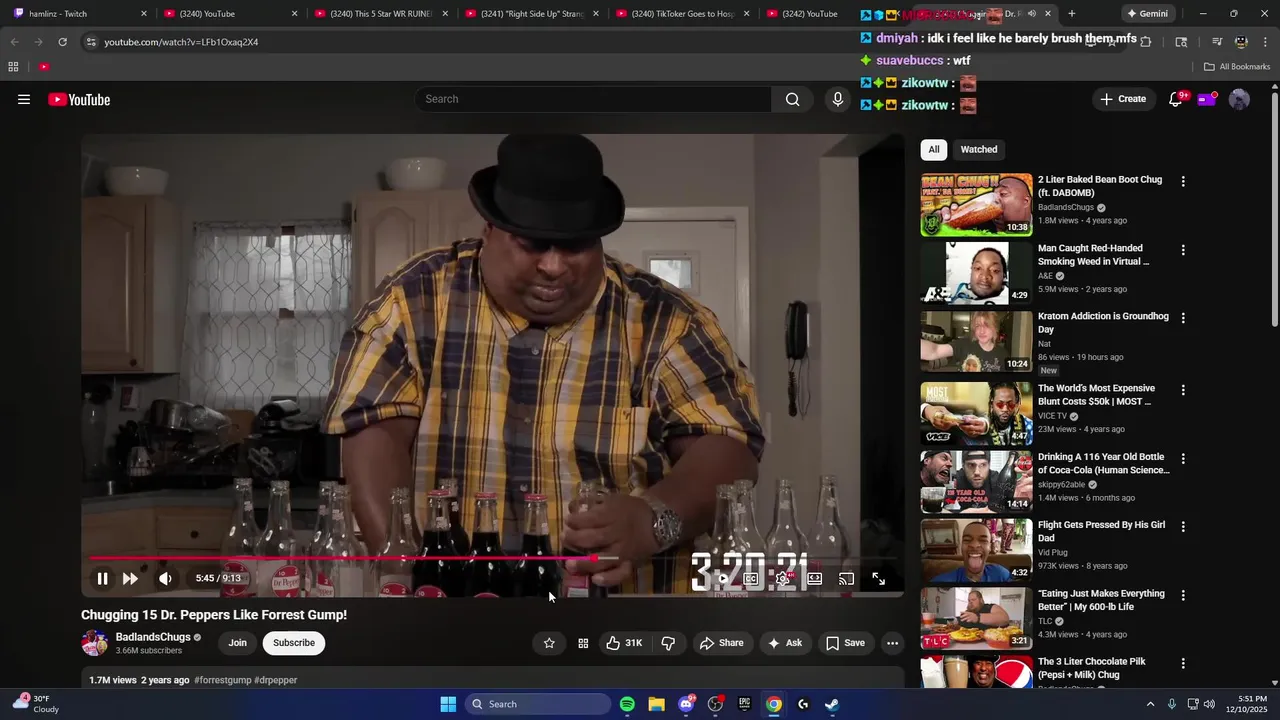The width and height of the screenshot is (1280, 720).
Task: Search with voice microphone icon
Action: click(x=838, y=99)
